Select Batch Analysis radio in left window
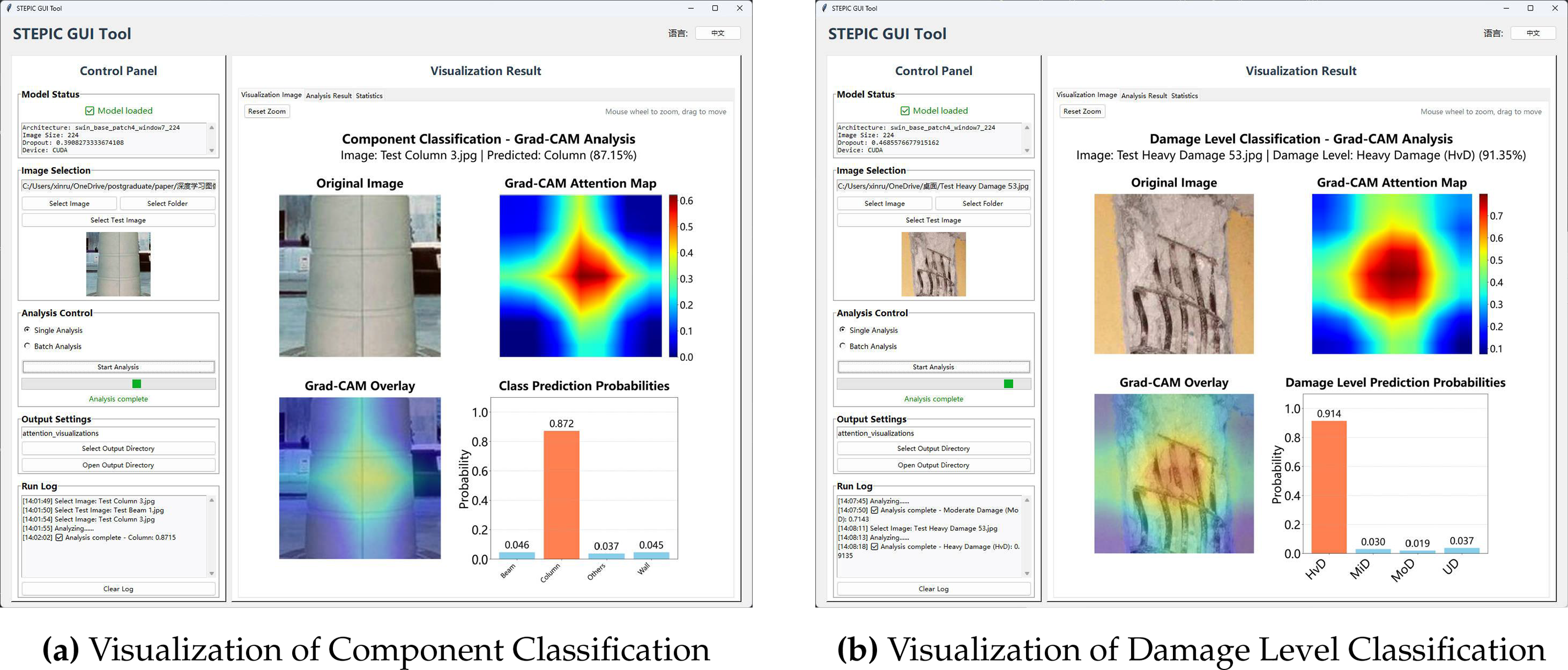 [x=28, y=345]
